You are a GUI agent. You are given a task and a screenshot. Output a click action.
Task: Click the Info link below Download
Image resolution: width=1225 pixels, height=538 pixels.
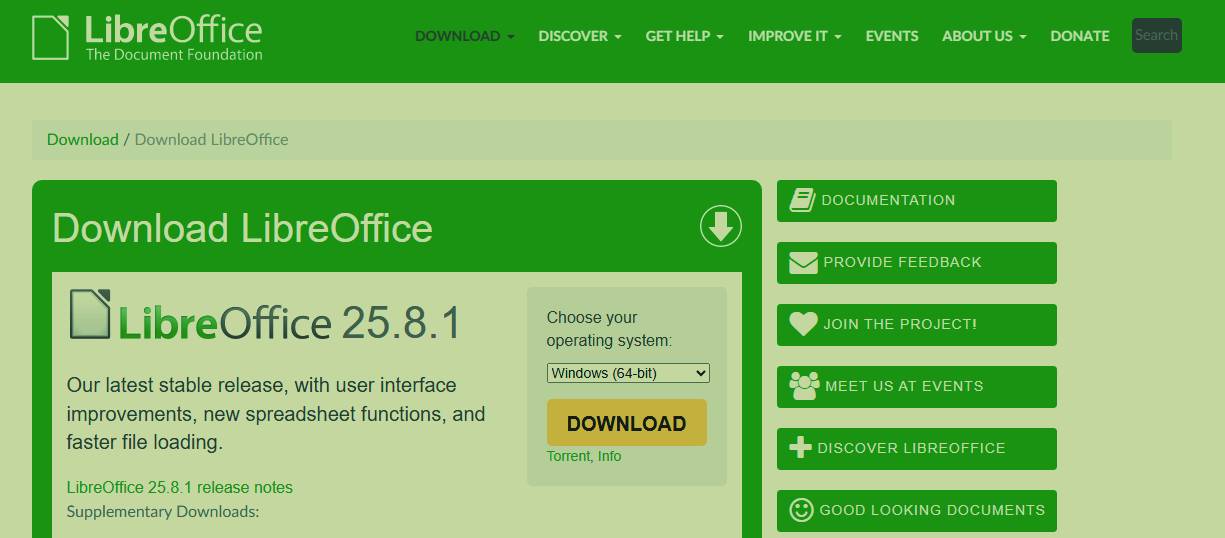610,456
